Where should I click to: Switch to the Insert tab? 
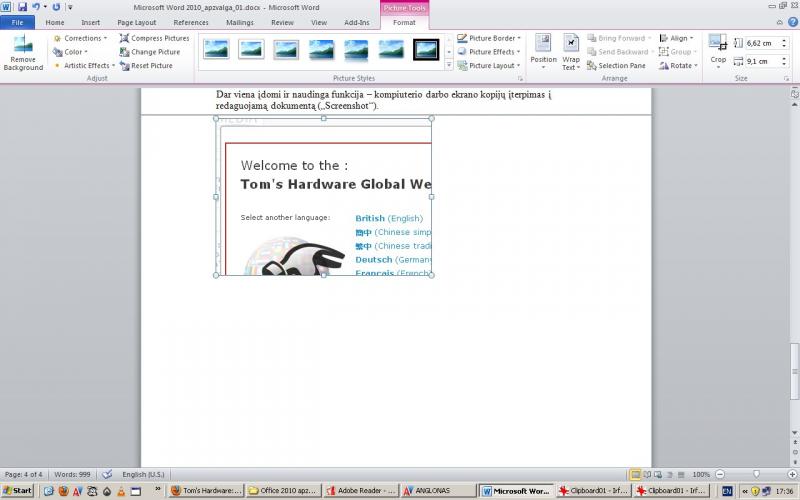91,22
